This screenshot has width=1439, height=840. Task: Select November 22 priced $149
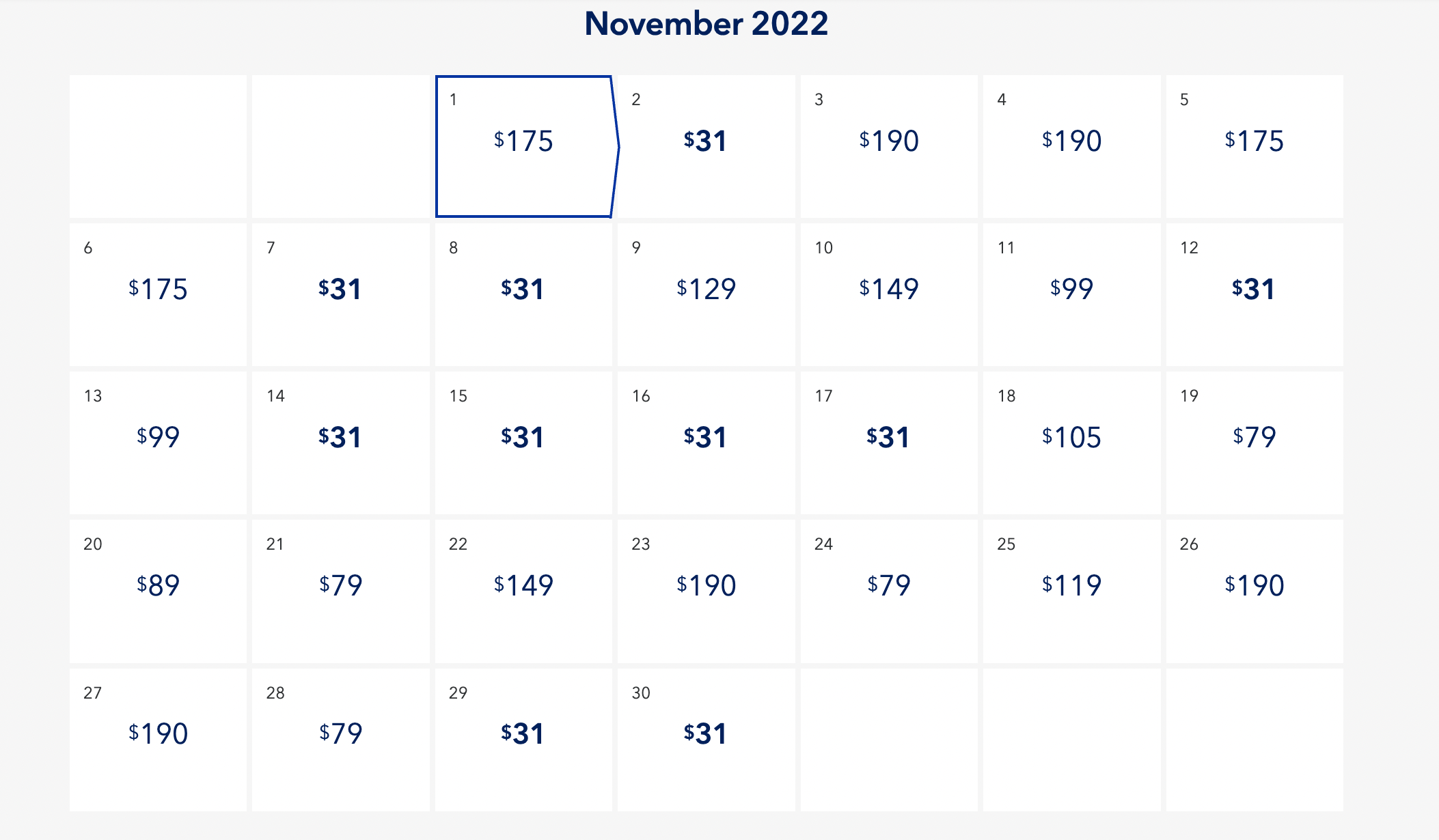click(x=523, y=591)
